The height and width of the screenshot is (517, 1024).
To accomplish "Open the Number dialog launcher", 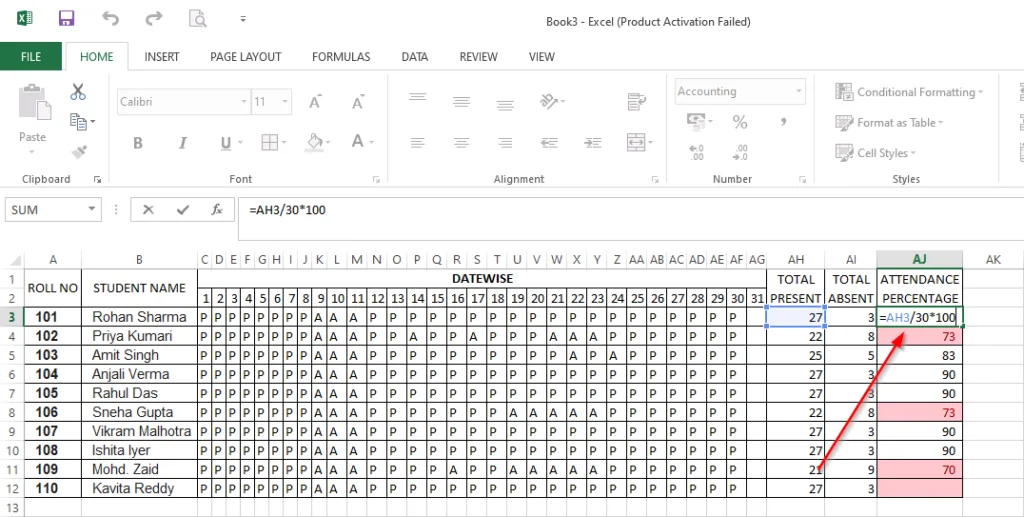I will click(802, 180).
